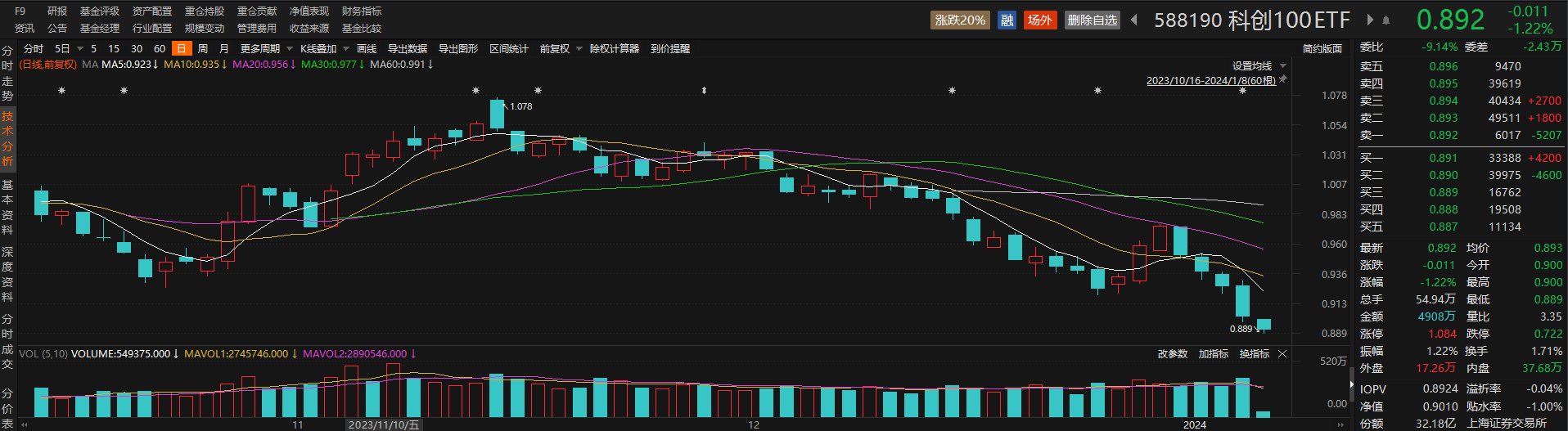Click the 删除自选 button
The height and width of the screenshot is (431, 1568).
(x=1093, y=20)
